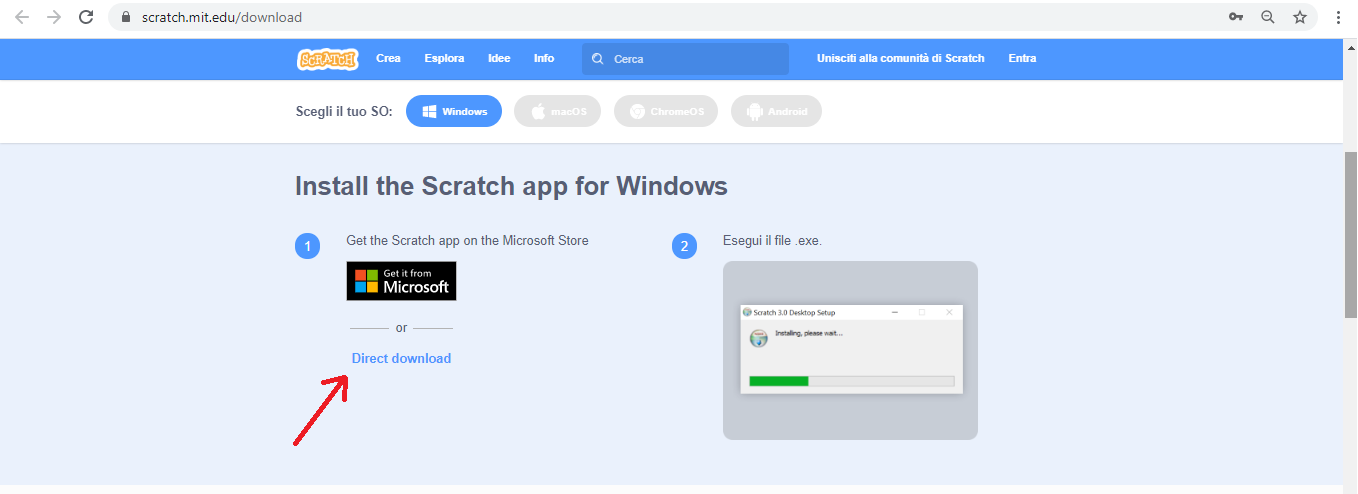
Task: Click the text Get the Scratch app on the Microsoft Store
Action: tap(467, 241)
